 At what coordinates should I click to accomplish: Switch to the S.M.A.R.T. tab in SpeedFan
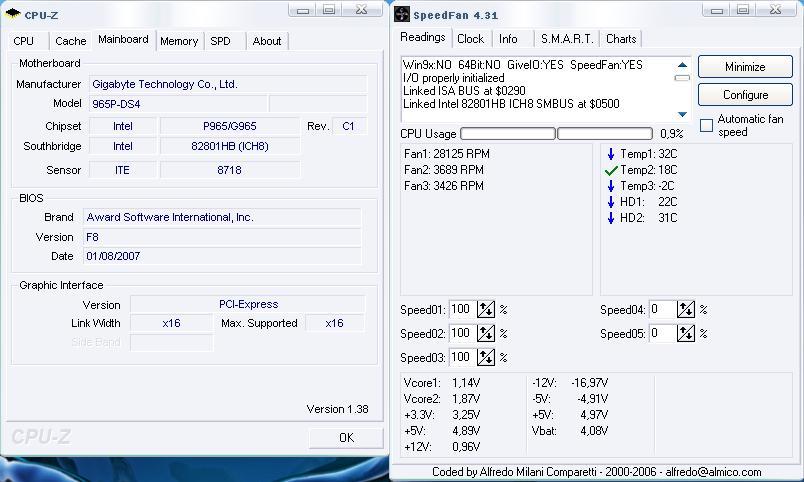[567, 39]
